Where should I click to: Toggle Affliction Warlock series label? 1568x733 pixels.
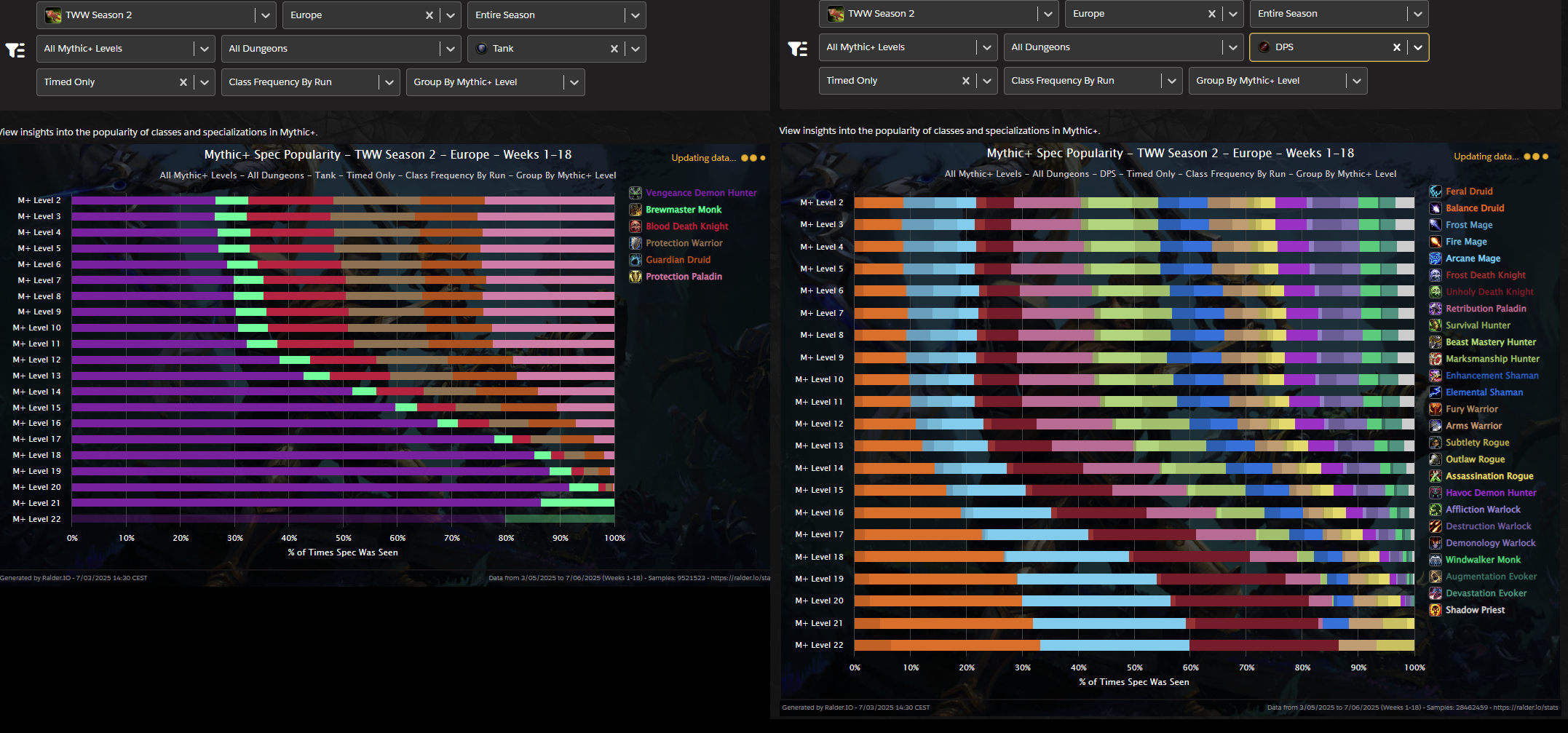(x=1483, y=510)
